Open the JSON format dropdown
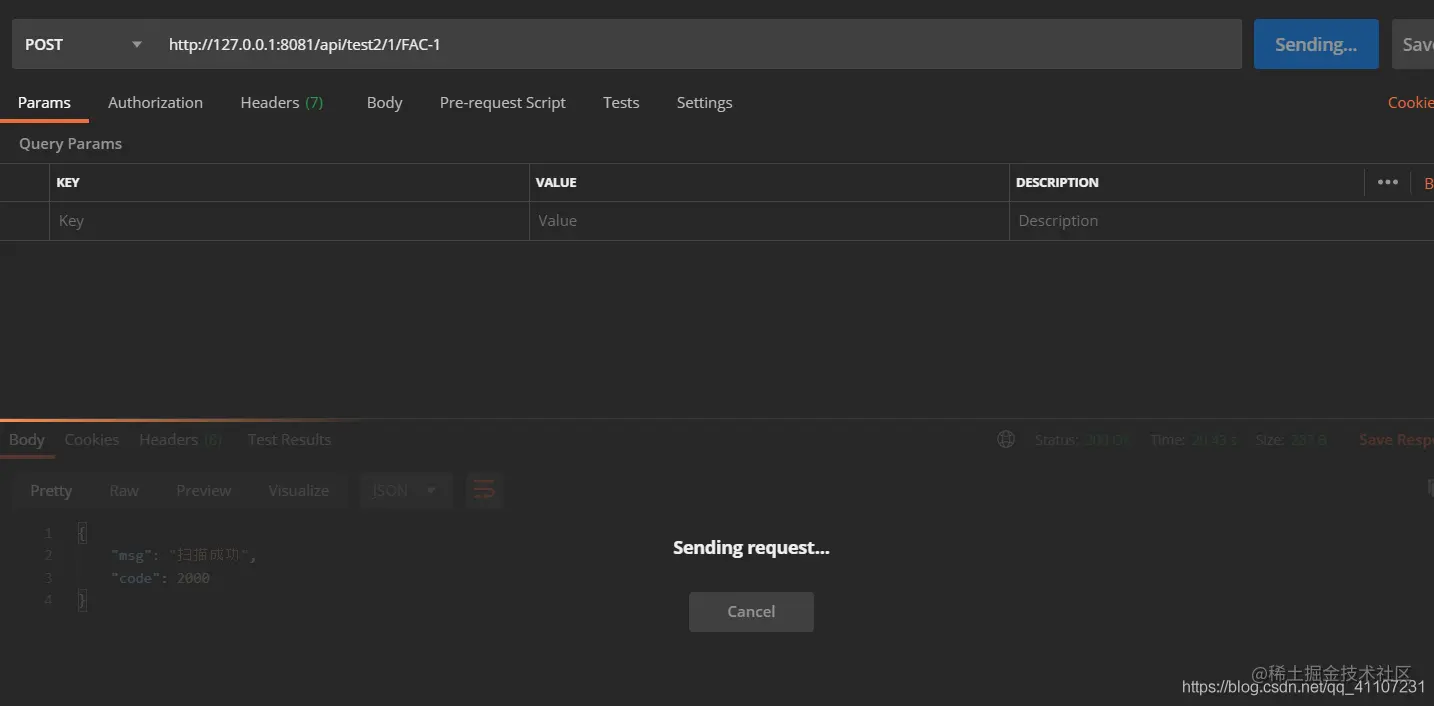This screenshot has height=706, width=1434. (405, 490)
